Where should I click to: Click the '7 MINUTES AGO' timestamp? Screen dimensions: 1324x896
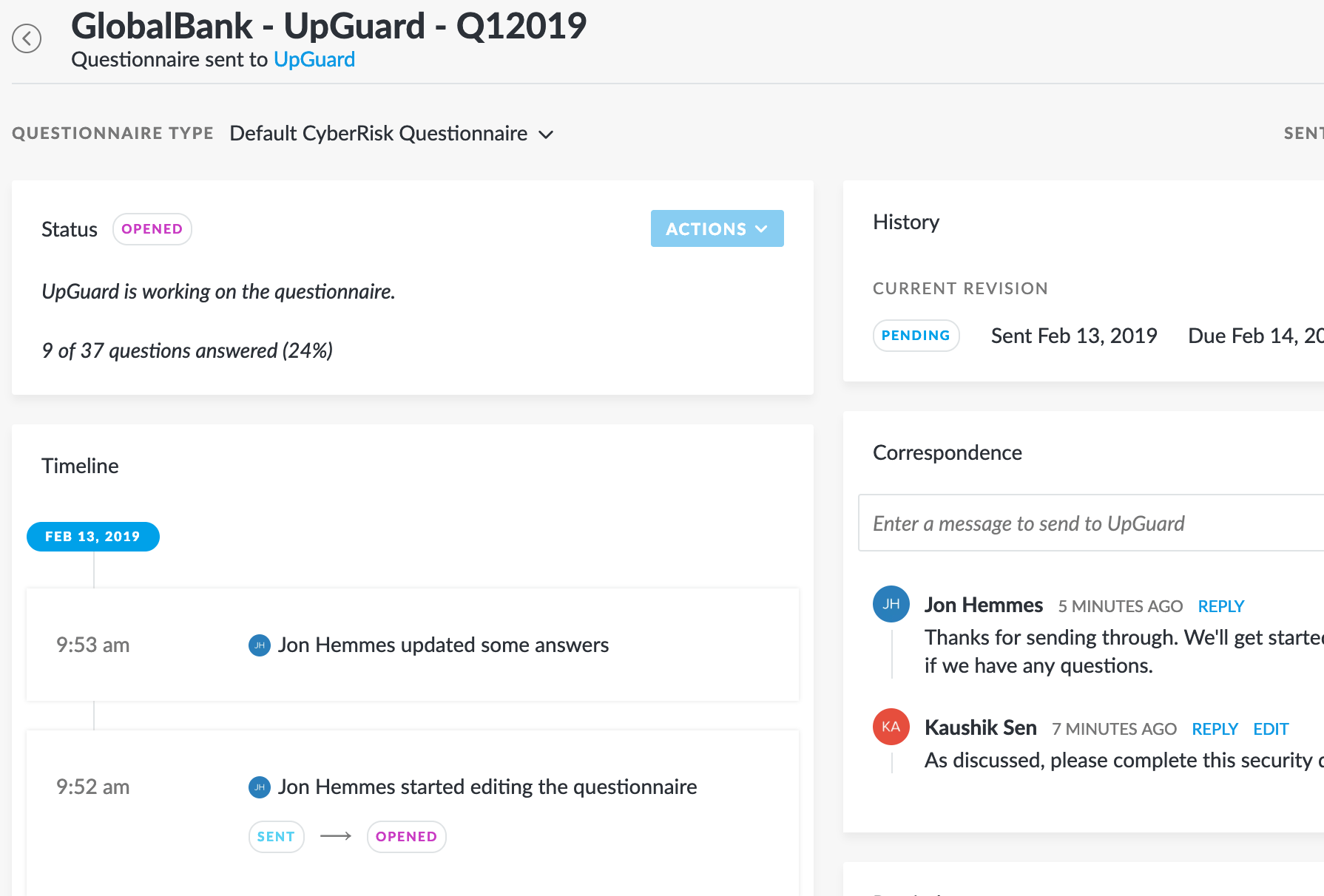(1114, 729)
